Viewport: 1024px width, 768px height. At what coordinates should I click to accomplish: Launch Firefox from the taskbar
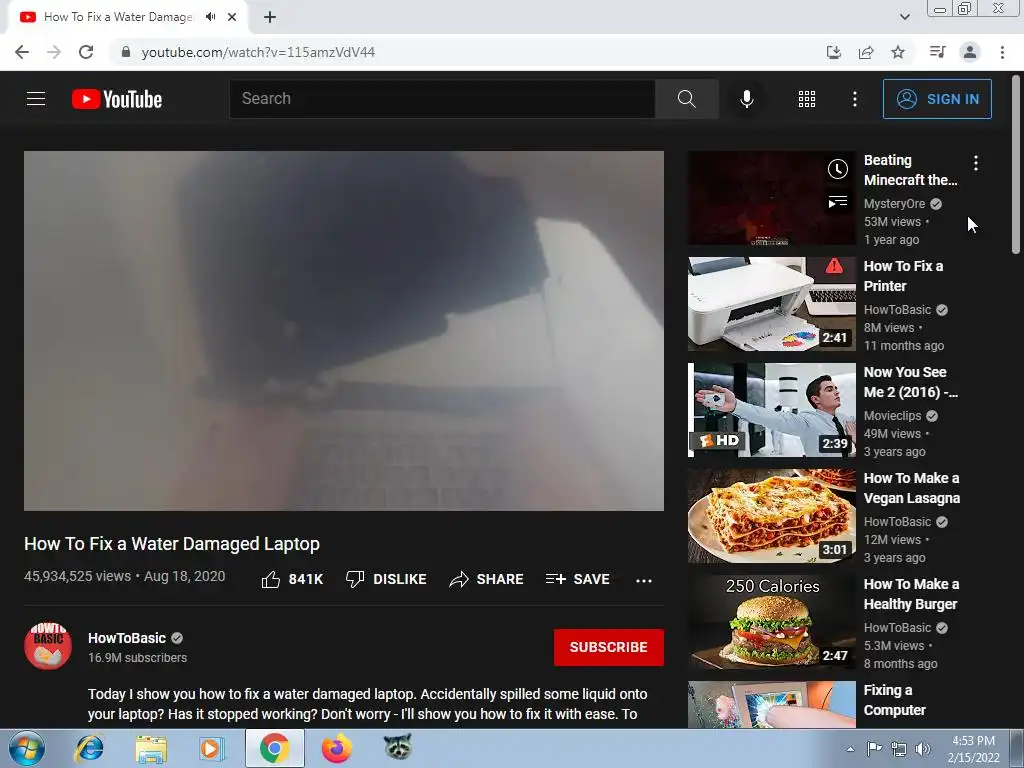coord(336,748)
